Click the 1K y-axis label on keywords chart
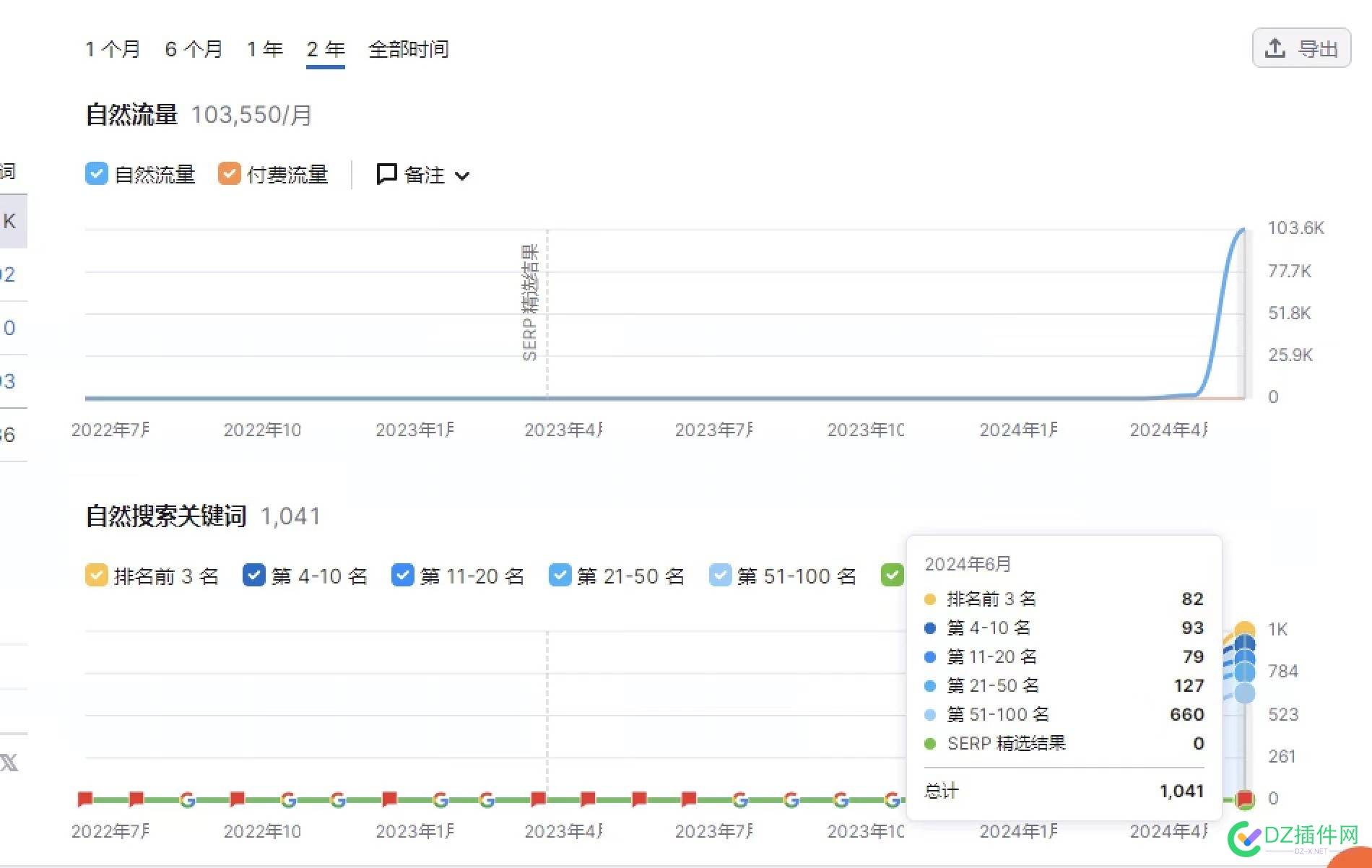Screen dimensions: 1372x868 1278,629
